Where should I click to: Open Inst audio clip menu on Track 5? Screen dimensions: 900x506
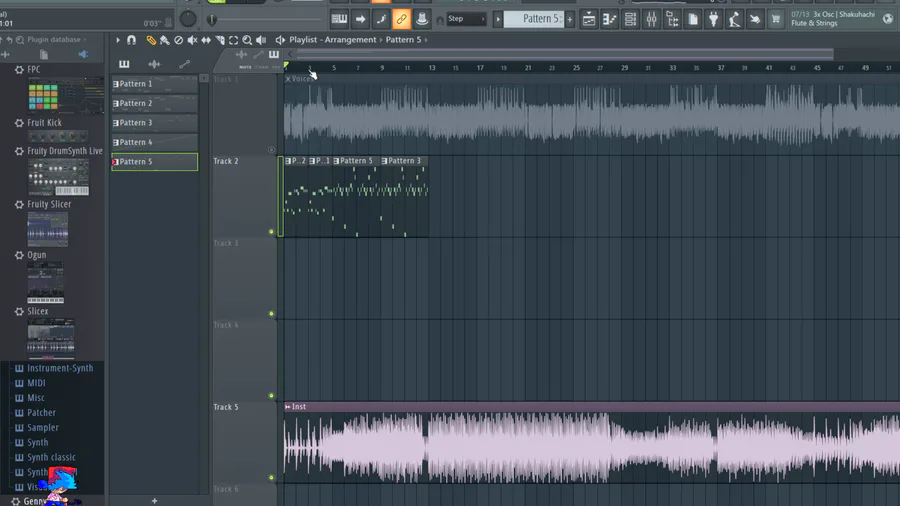[288, 407]
